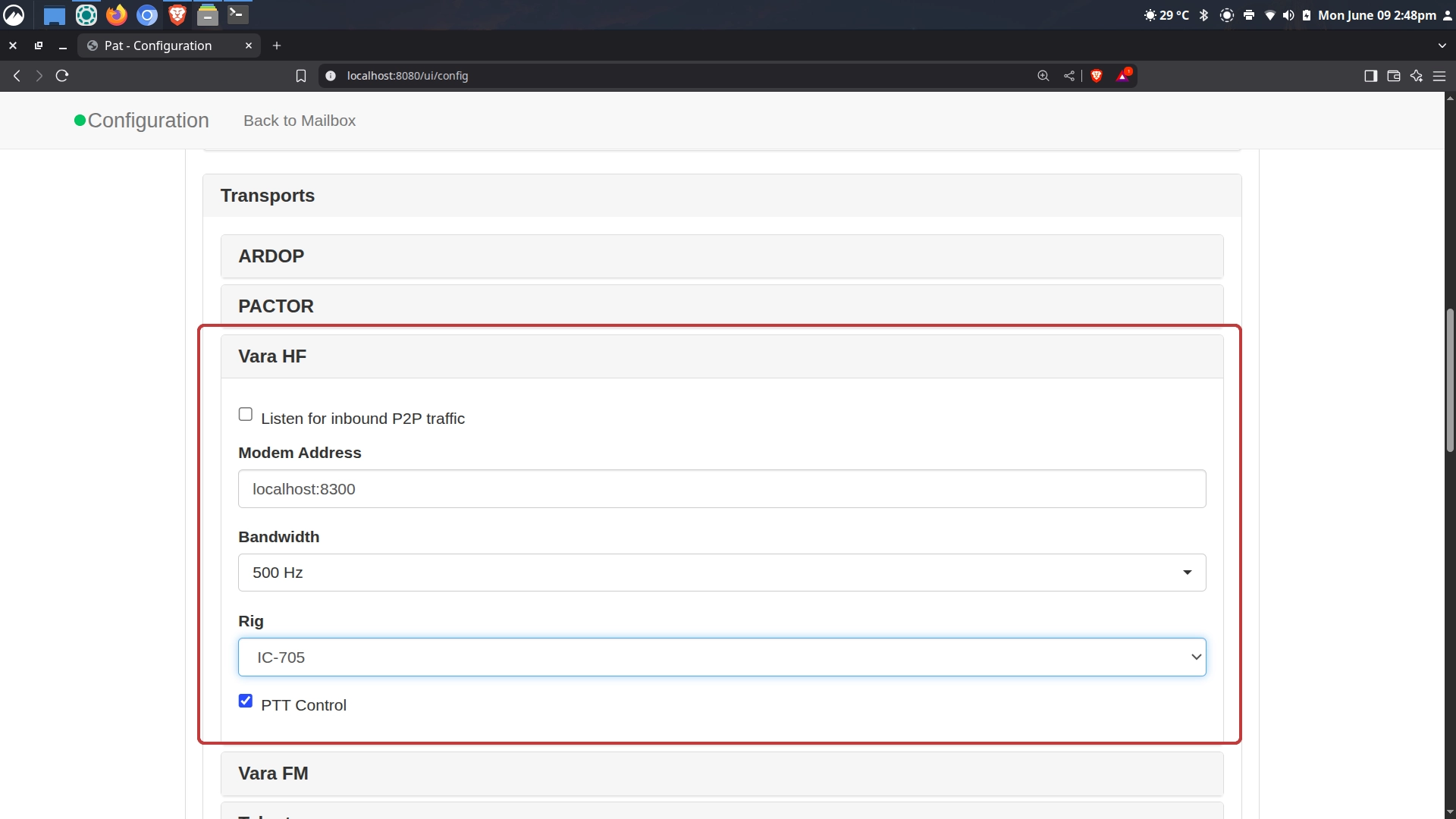The image size is (1456, 819).
Task: Expand the Vara FM transport section
Action: (722, 773)
